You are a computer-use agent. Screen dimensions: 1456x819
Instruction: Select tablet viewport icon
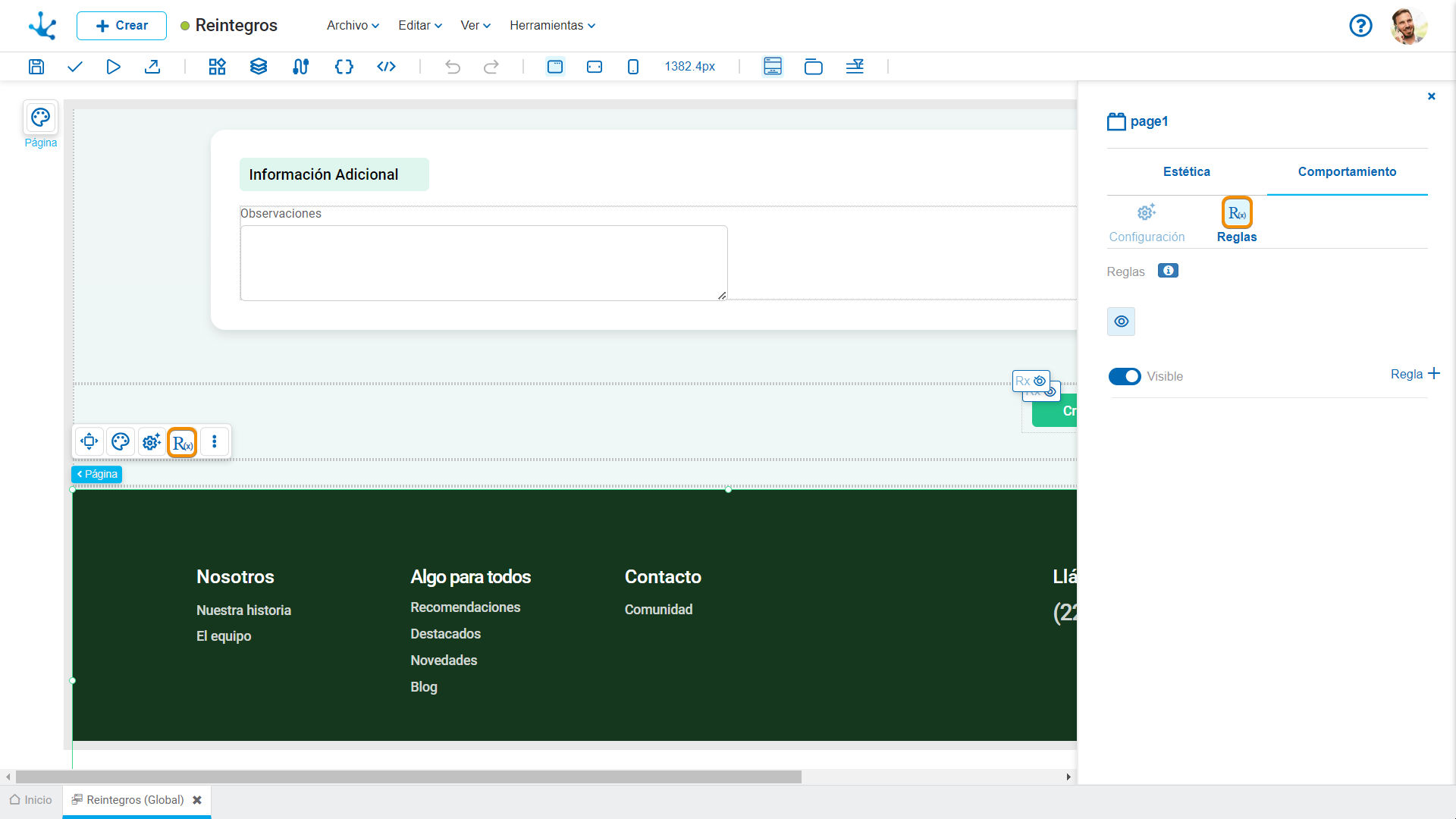[x=595, y=67]
